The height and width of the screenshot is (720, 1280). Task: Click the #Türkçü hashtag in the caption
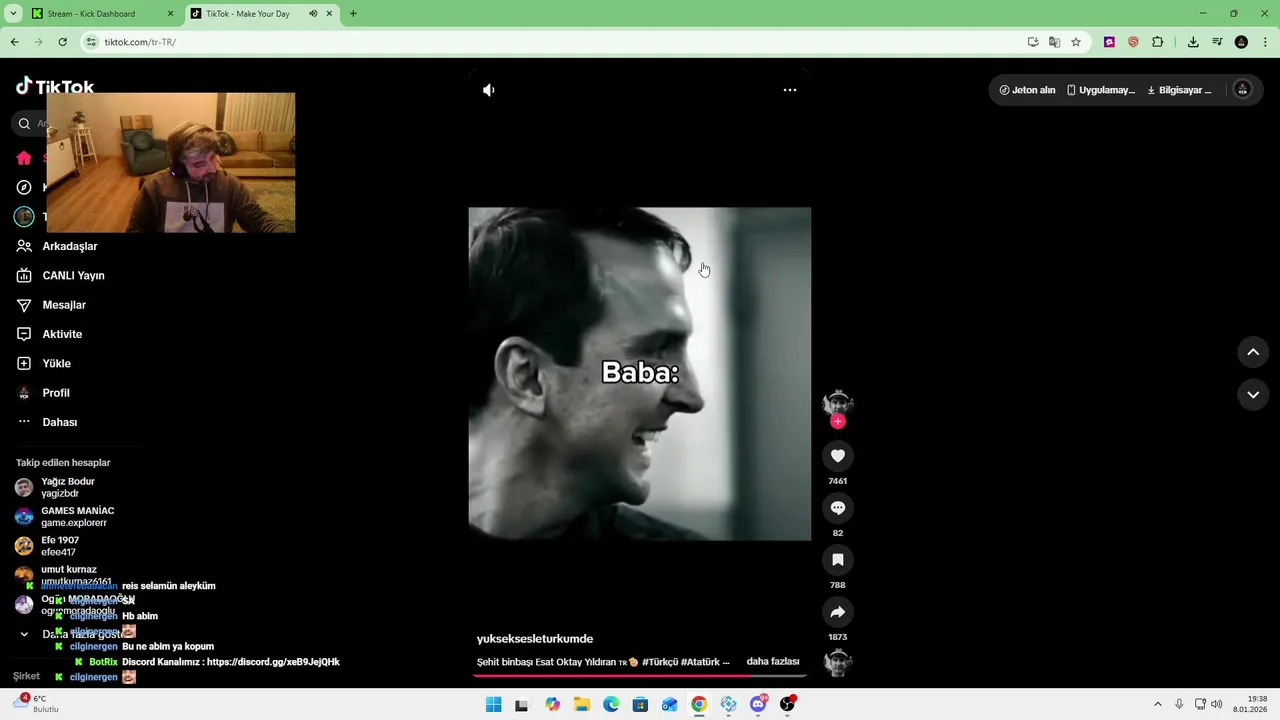tap(660, 662)
